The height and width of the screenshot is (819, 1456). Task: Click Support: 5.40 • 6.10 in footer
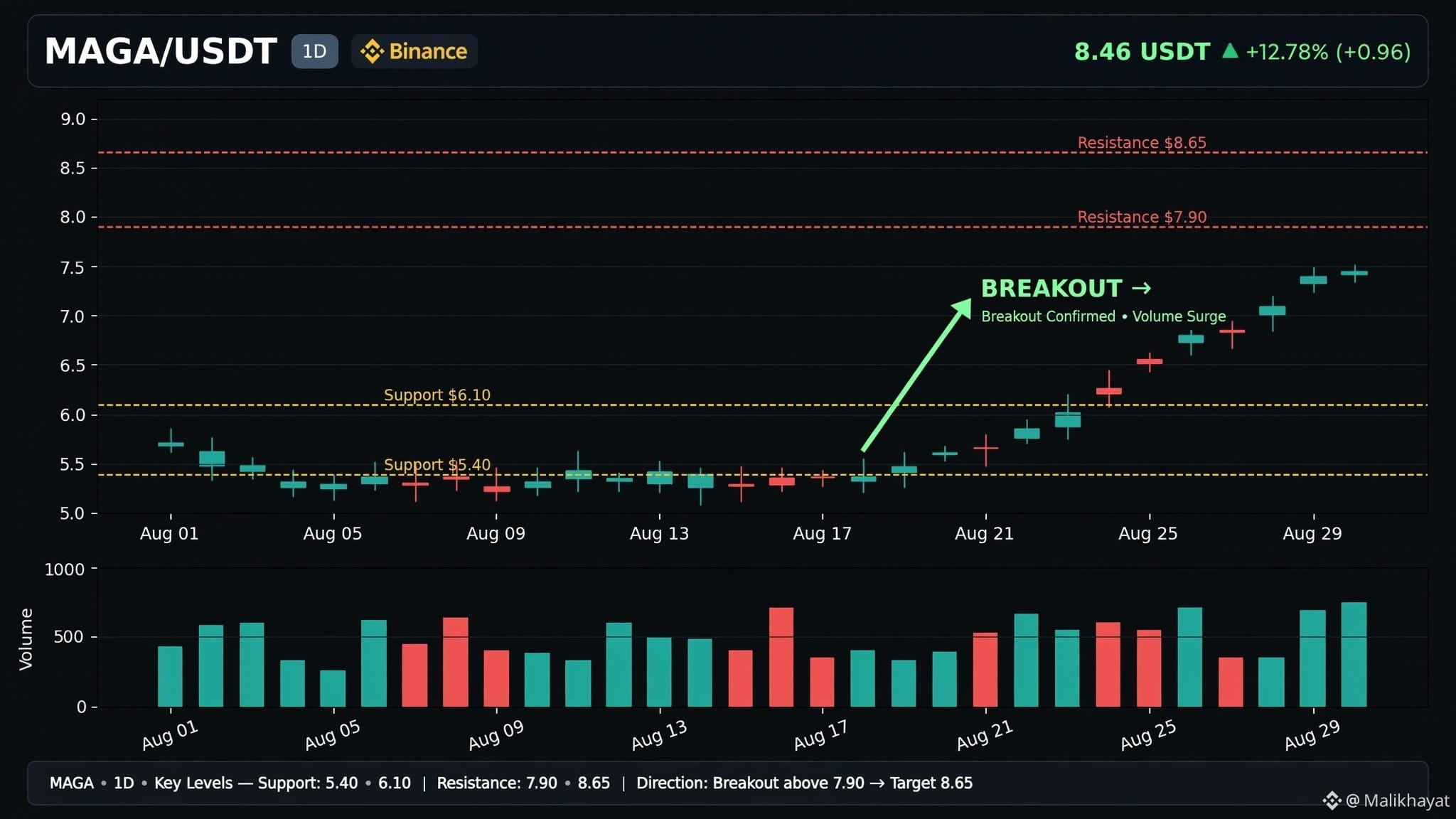tap(334, 783)
